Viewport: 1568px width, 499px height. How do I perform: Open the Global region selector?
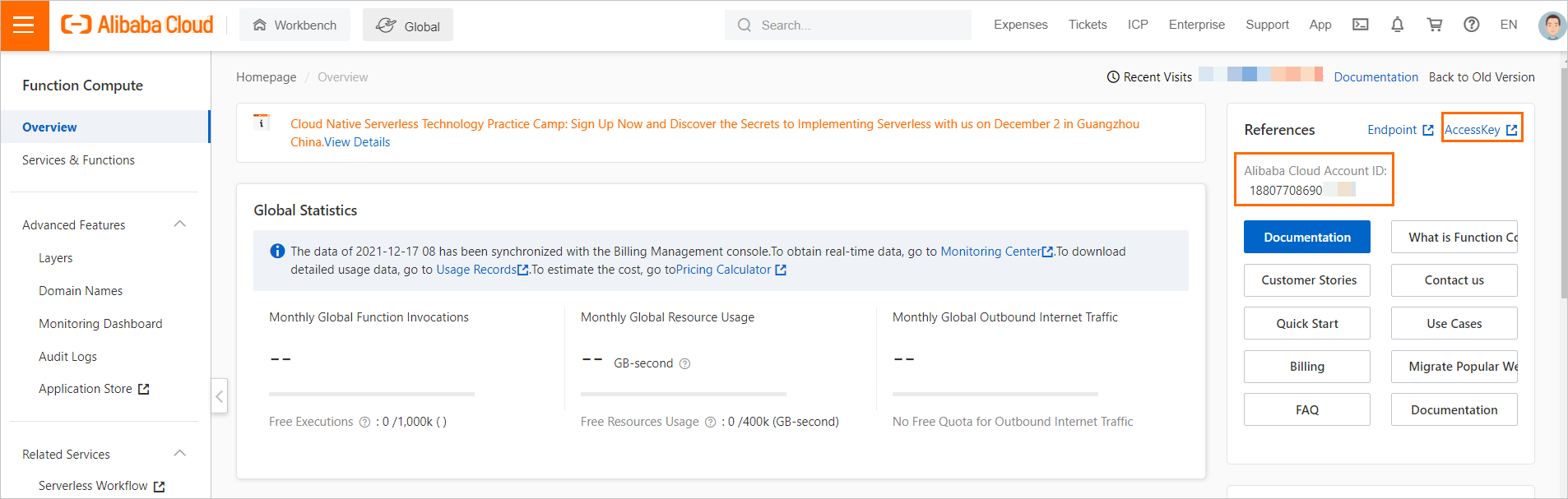408,25
